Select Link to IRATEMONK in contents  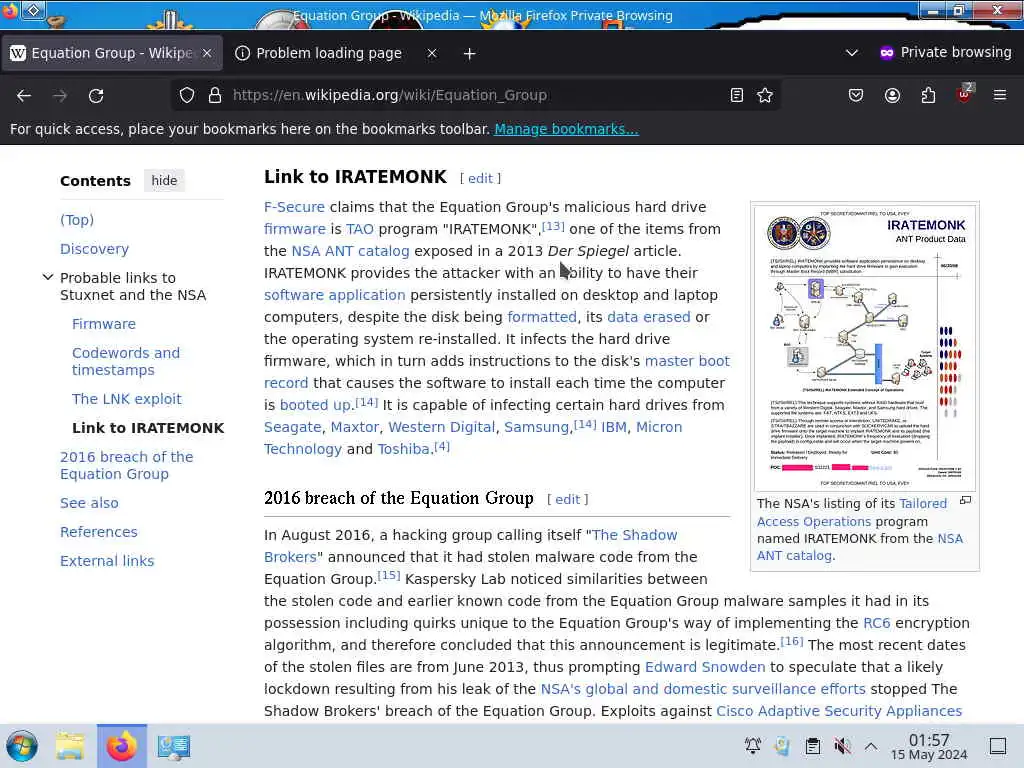tap(148, 428)
